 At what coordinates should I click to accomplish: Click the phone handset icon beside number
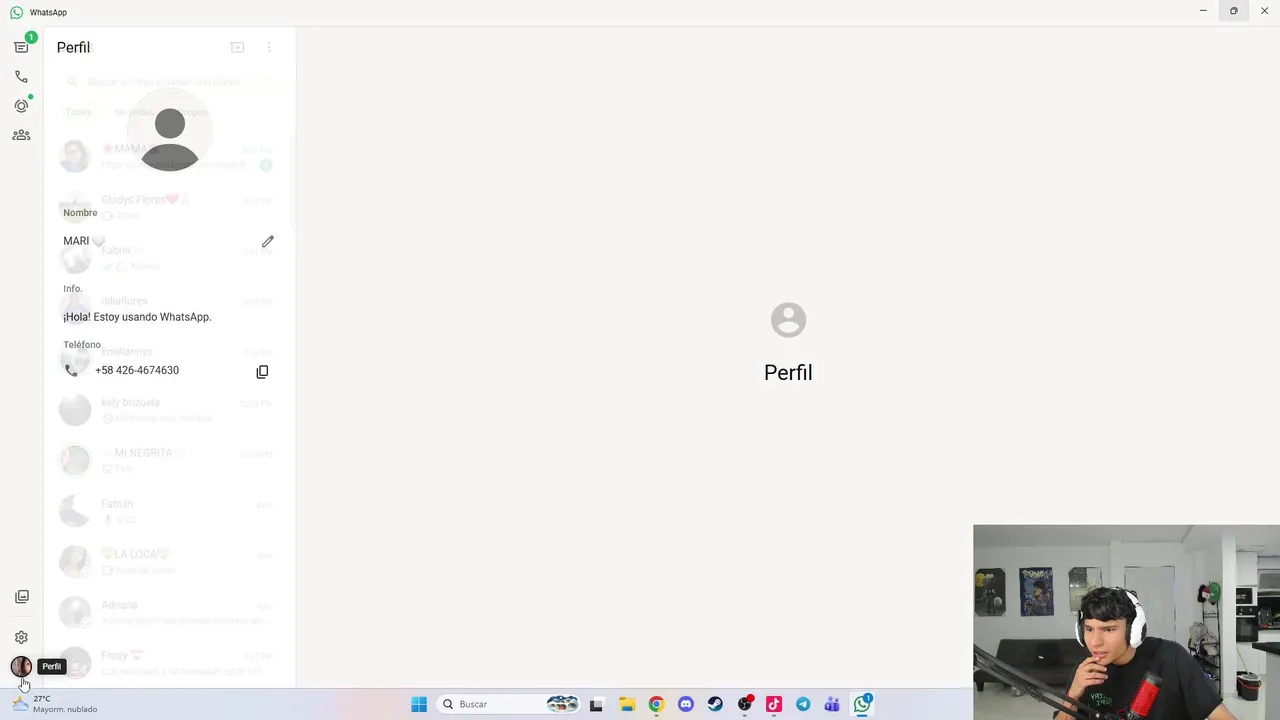point(71,370)
